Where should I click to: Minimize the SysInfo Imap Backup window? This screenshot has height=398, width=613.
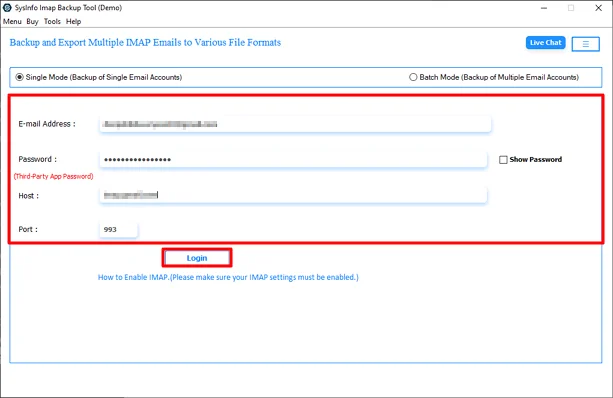coord(544,8)
